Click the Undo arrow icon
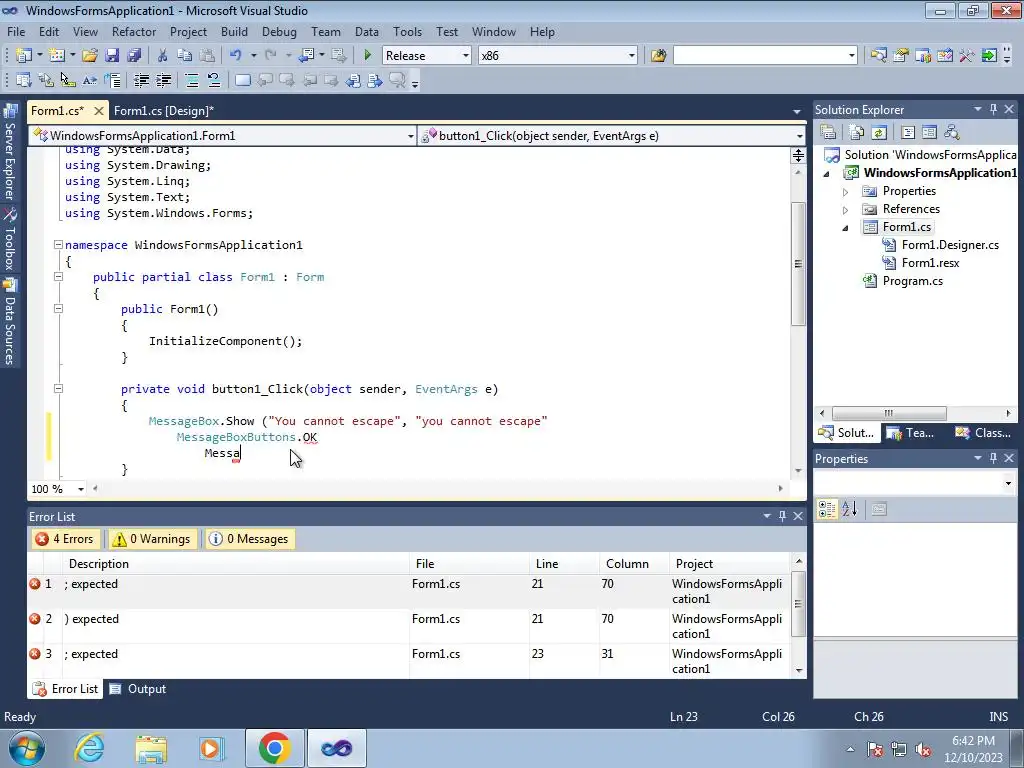The height and width of the screenshot is (768, 1024). tap(236, 56)
